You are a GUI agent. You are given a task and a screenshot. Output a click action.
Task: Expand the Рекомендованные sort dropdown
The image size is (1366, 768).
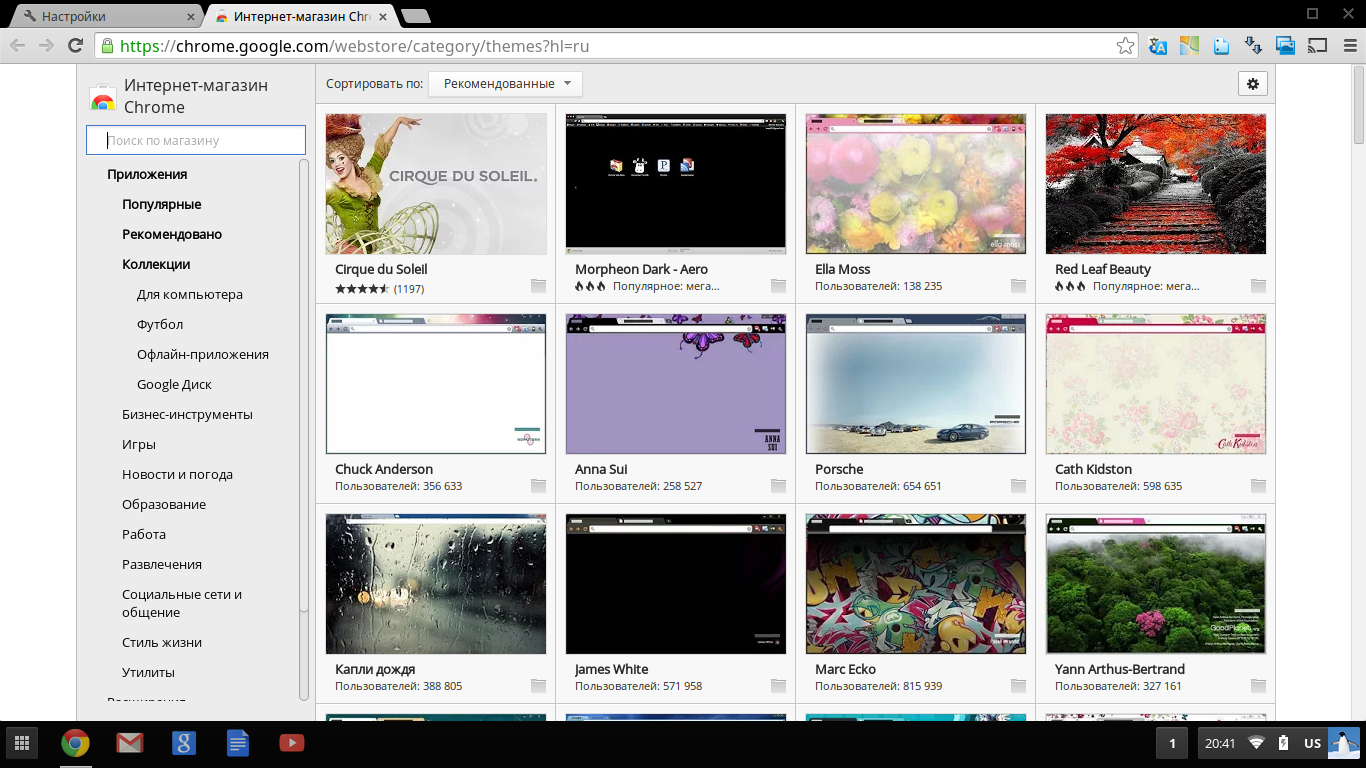(505, 84)
